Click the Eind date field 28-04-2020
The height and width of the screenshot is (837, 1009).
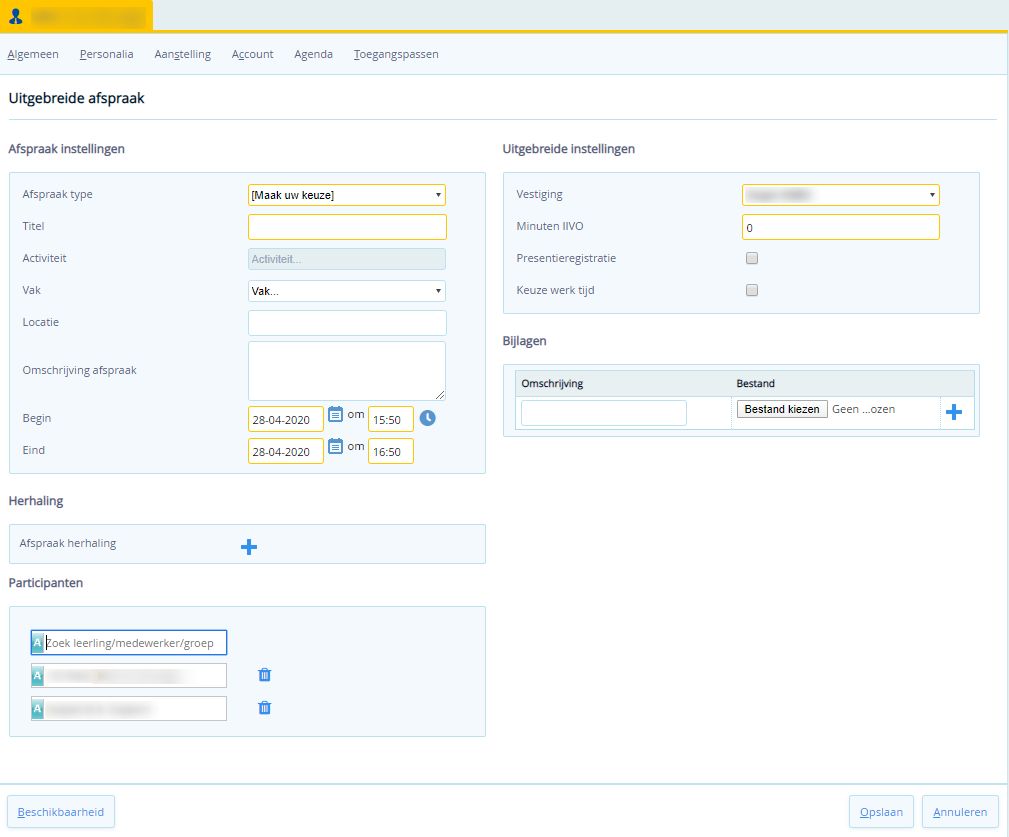[286, 452]
